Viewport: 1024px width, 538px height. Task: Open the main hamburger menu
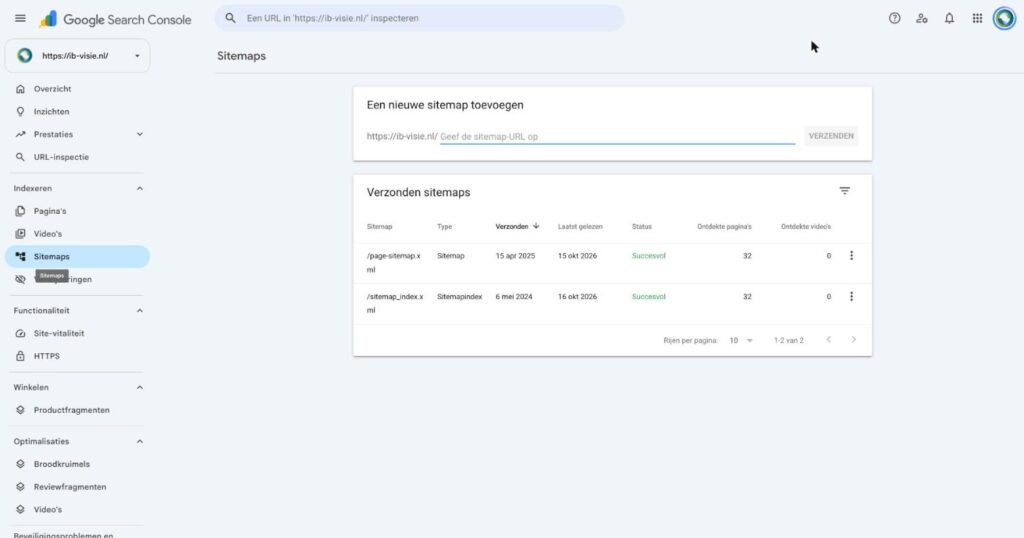tap(20, 18)
